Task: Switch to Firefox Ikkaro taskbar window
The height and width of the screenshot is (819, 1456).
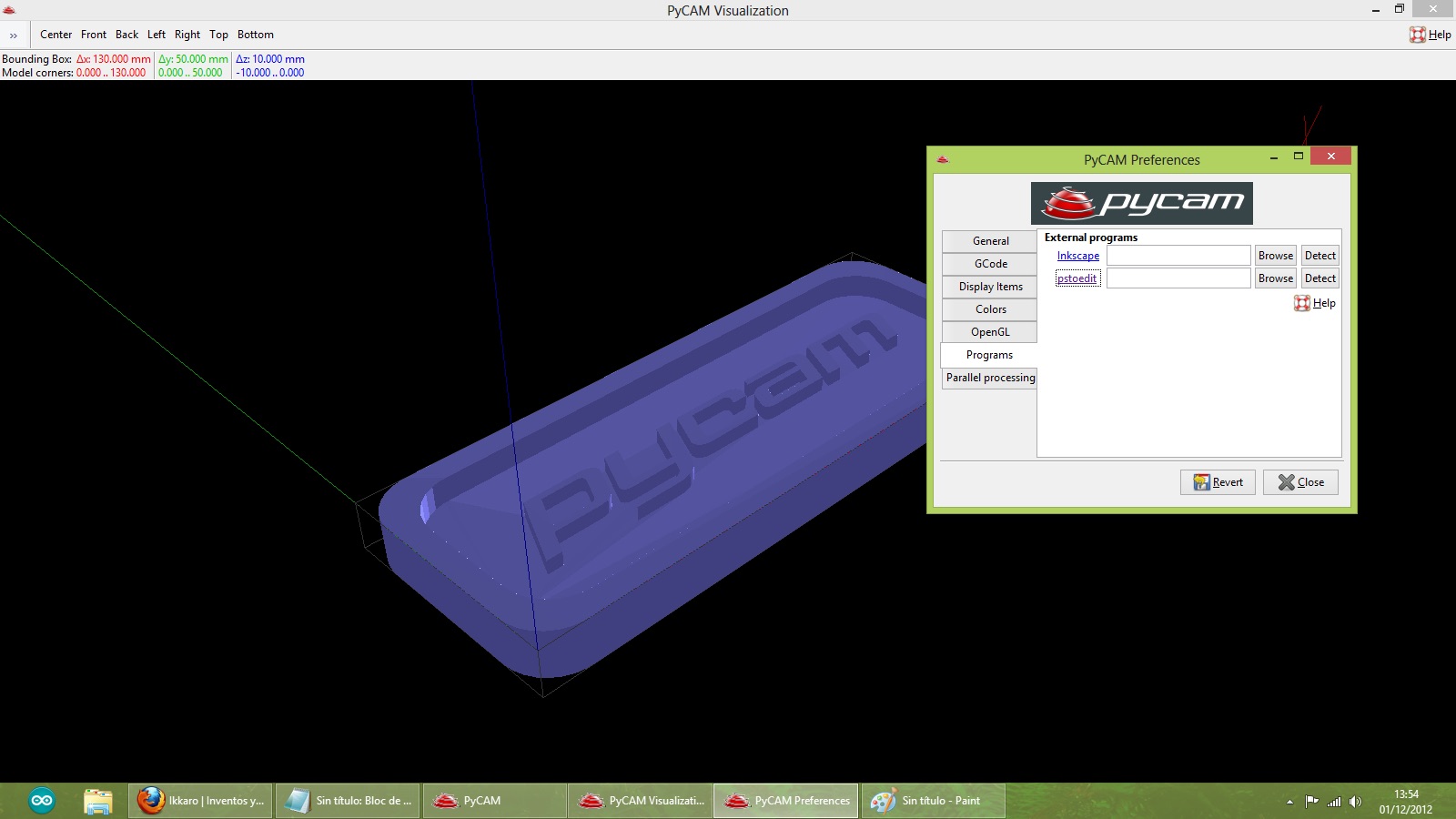Action: coord(200,801)
